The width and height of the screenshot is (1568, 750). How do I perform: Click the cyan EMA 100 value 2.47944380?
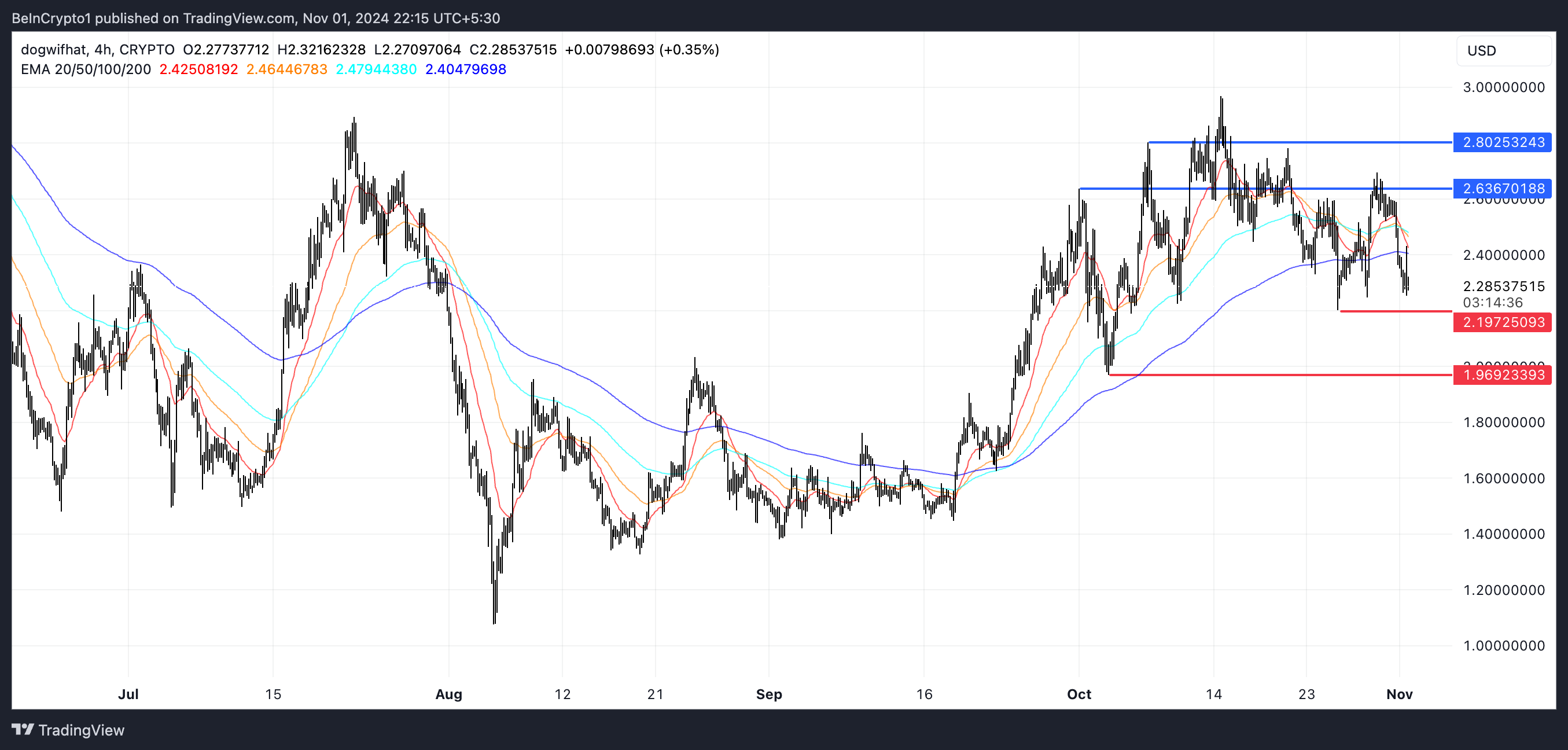coord(376,69)
